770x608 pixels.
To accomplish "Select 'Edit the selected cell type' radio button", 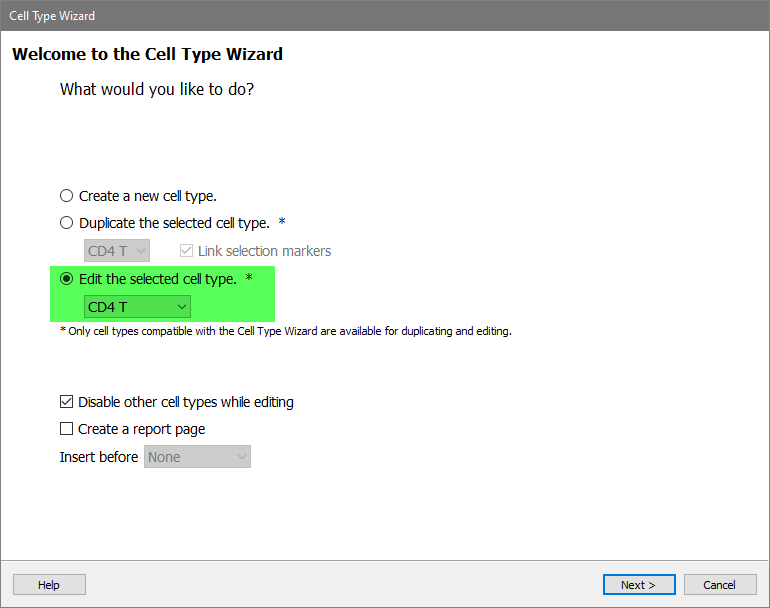I will pyautogui.click(x=67, y=279).
